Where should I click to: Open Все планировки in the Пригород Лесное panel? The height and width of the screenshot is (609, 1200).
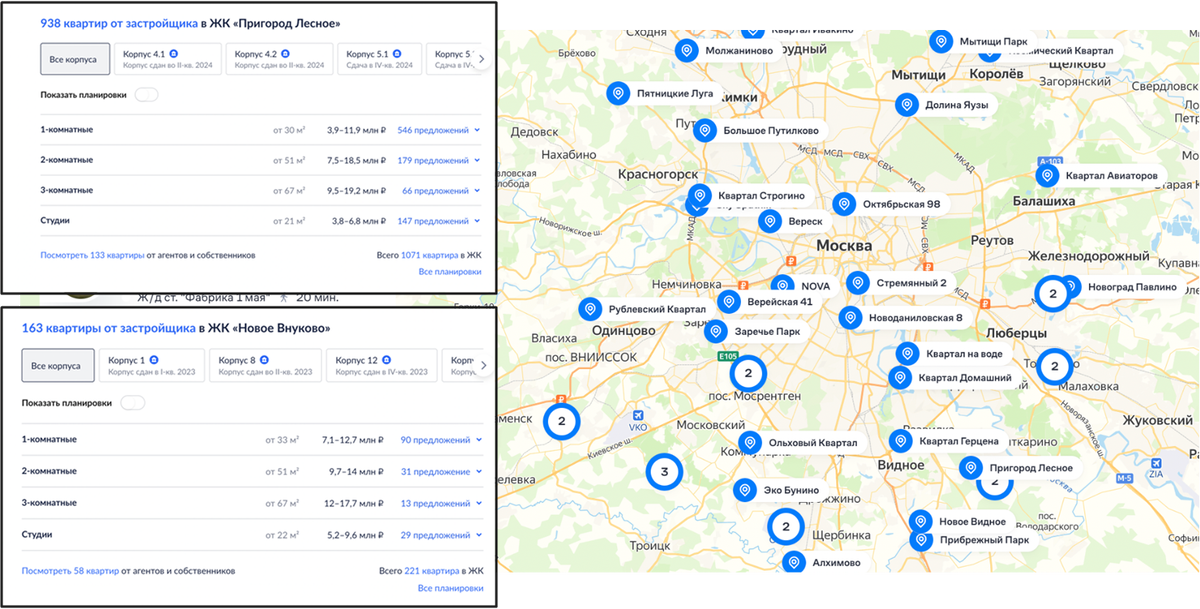coord(450,271)
